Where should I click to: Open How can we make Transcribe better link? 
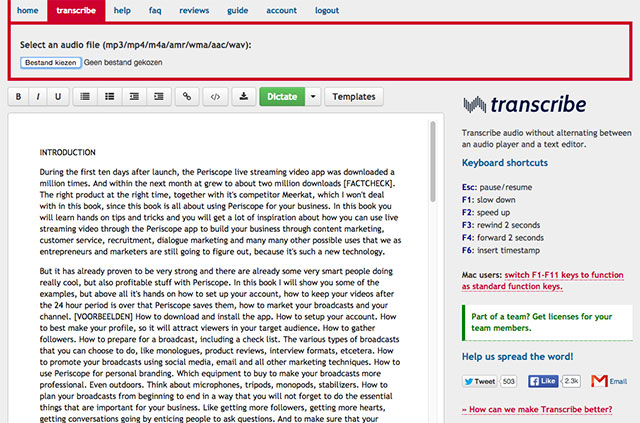pos(537,409)
